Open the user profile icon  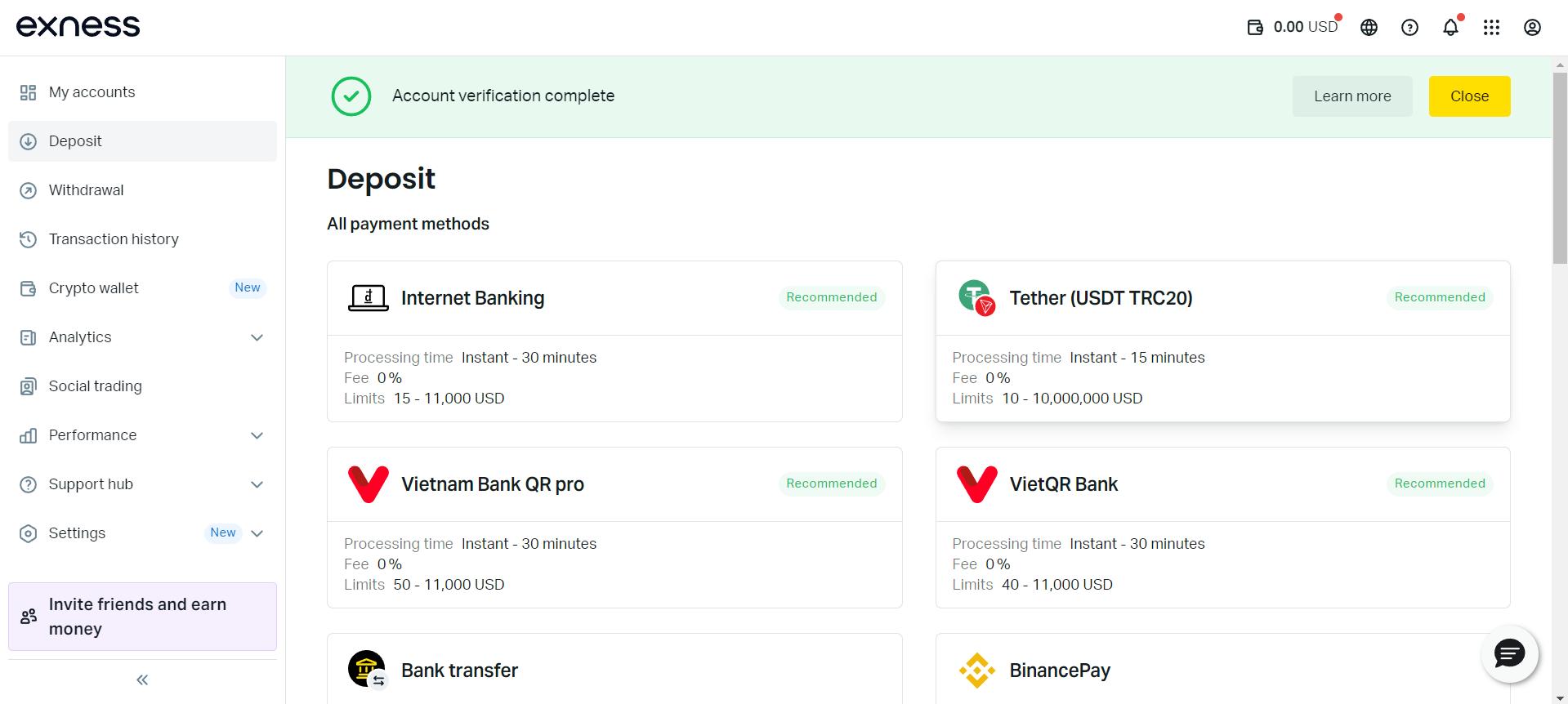pyautogui.click(x=1532, y=28)
